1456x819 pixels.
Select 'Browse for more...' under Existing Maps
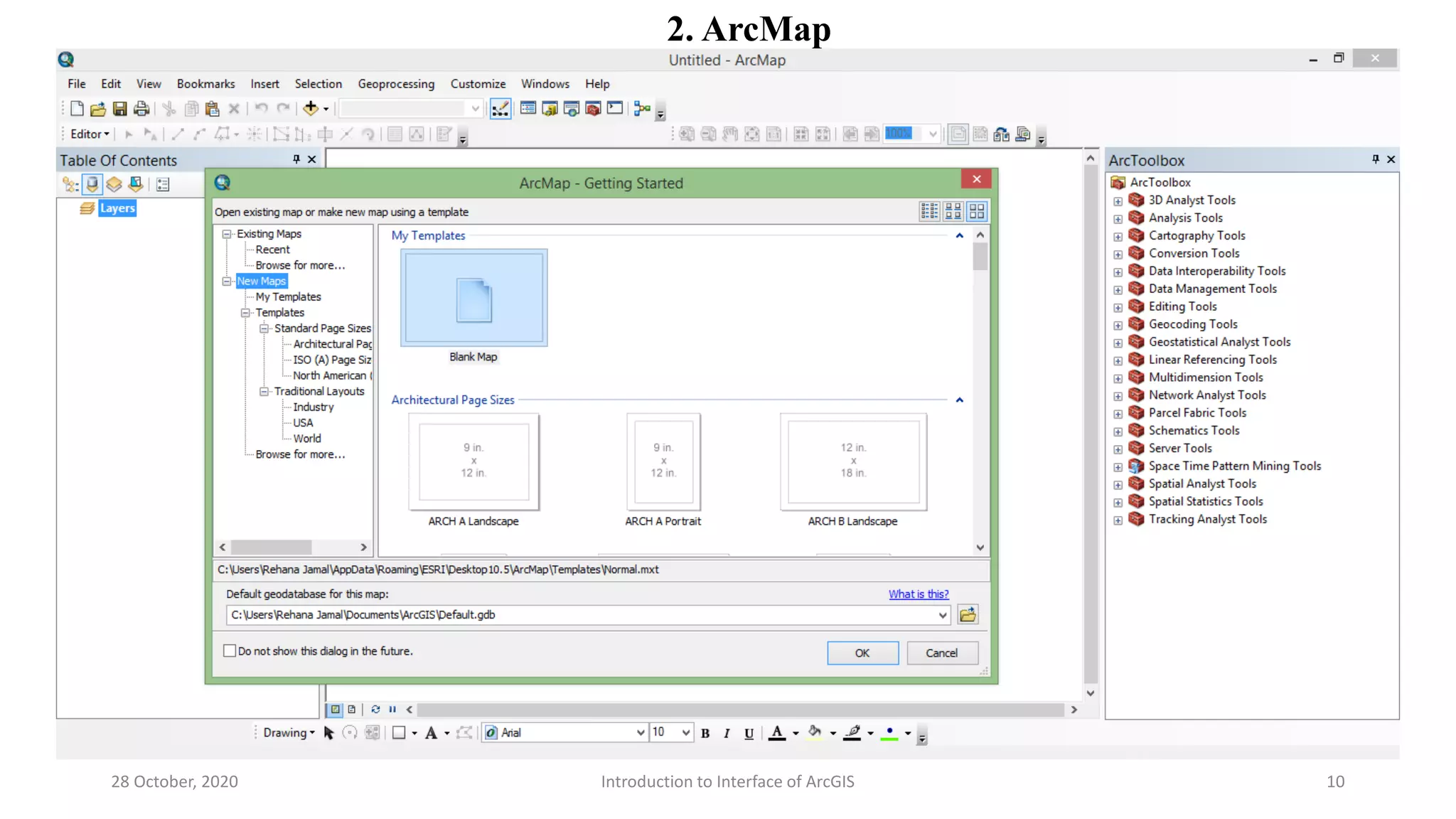[x=300, y=265]
